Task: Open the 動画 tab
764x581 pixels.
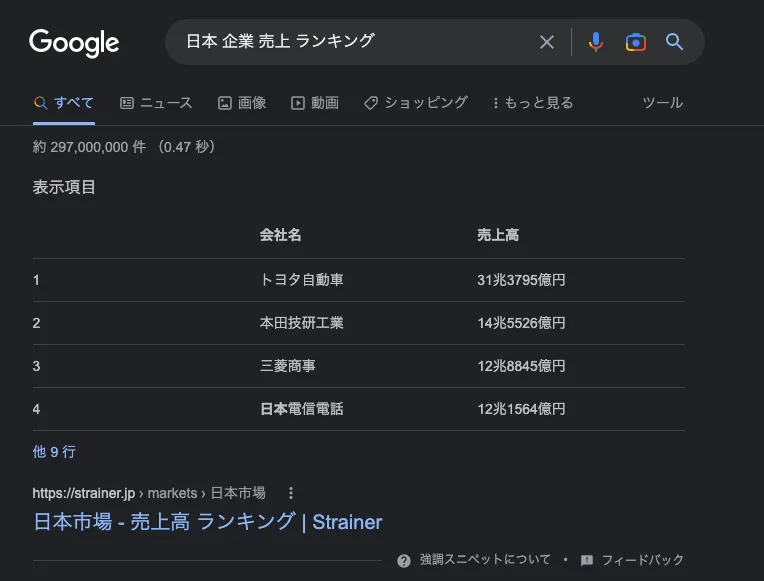Action: pyautogui.click(x=315, y=103)
